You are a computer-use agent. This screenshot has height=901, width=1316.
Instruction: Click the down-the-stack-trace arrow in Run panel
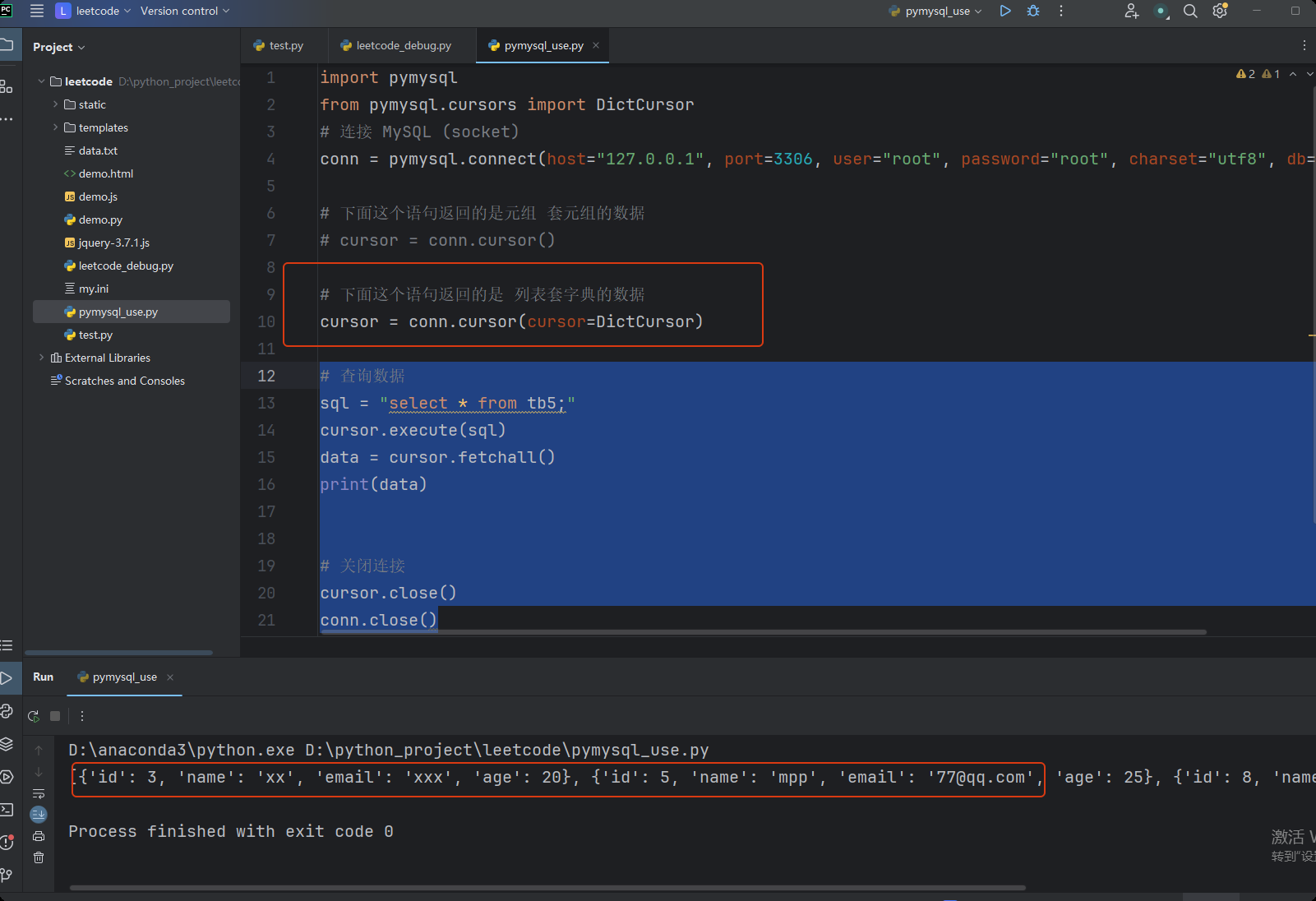click(x=39, y=772)
